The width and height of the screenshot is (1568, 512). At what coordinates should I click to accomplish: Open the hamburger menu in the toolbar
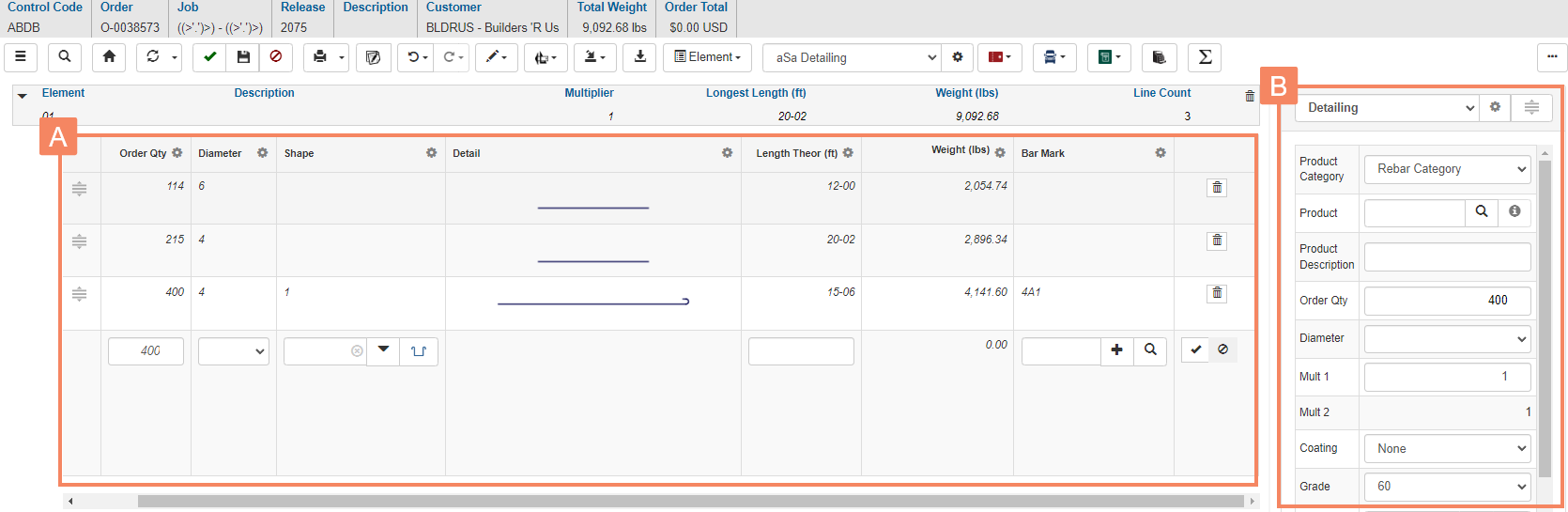pos(21,57)
